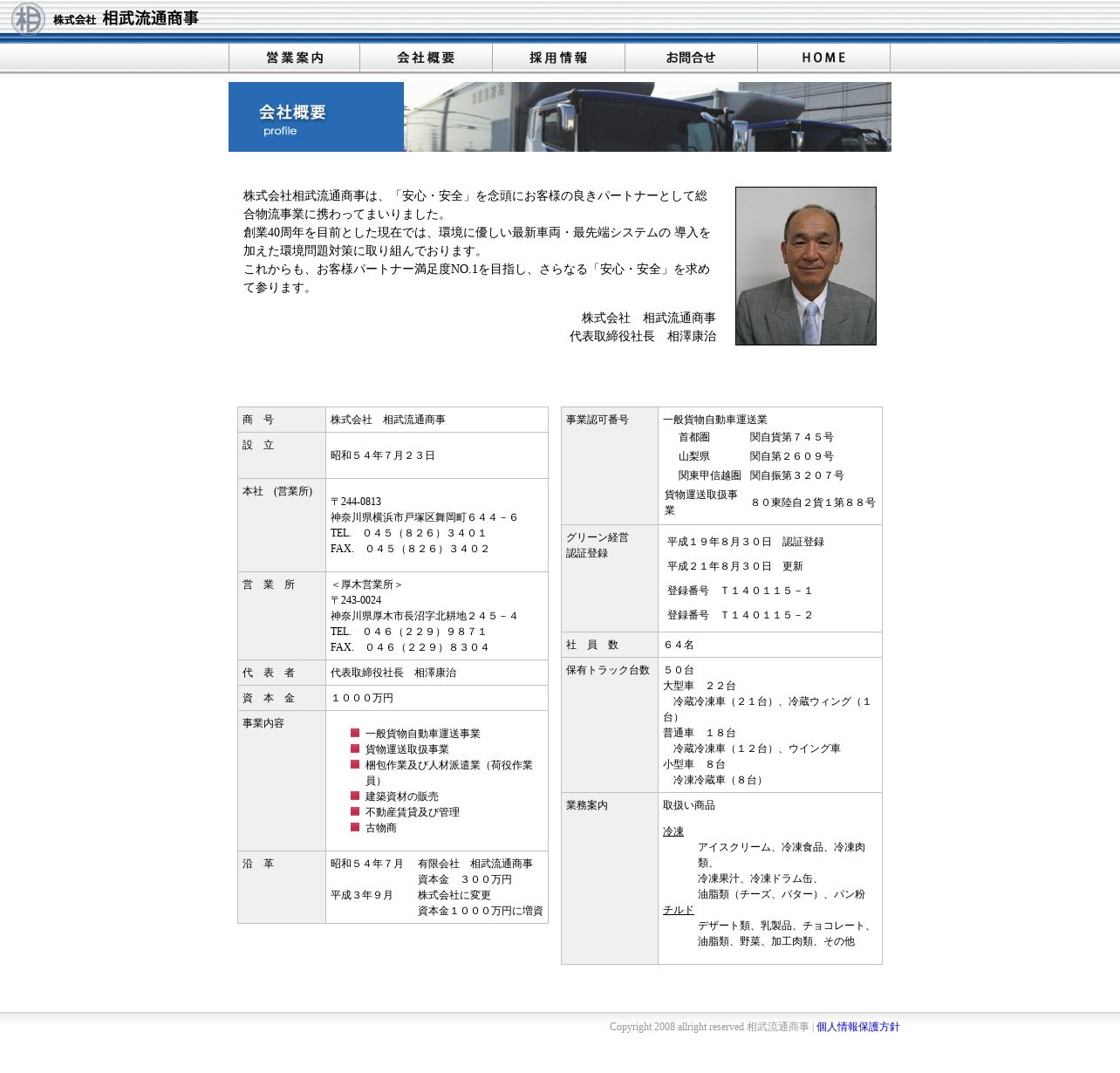Select the FAX ０４５（８２６）３４０２ text
The width and height of the screenshot is (1120, 1073).
click(x=410, y=549)
